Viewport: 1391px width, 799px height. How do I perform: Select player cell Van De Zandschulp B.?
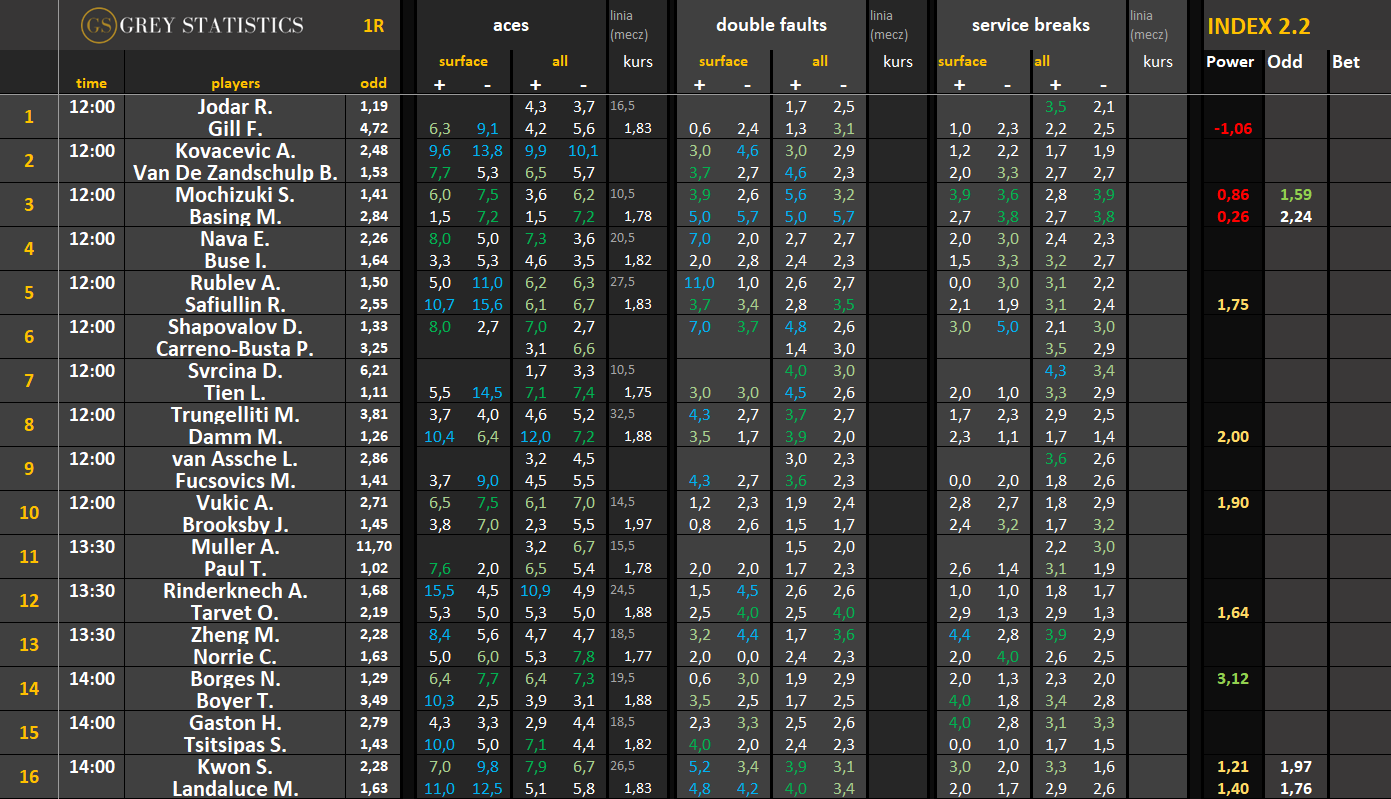(235, 172)
